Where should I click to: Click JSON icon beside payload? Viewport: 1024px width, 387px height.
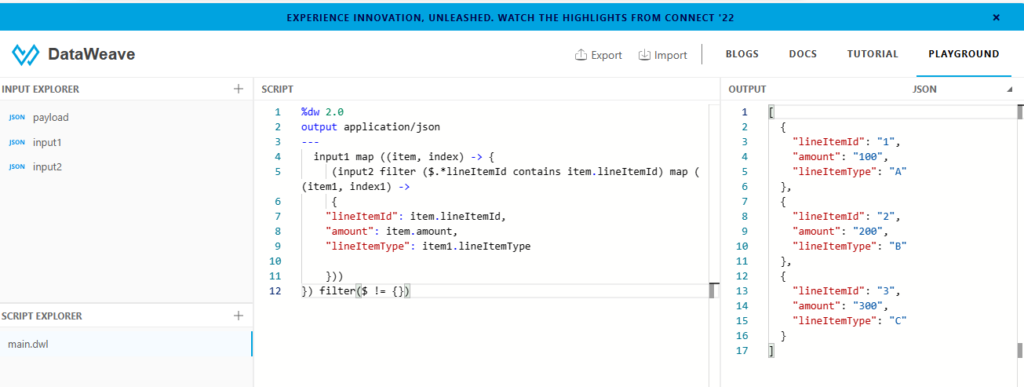point(17,117)
